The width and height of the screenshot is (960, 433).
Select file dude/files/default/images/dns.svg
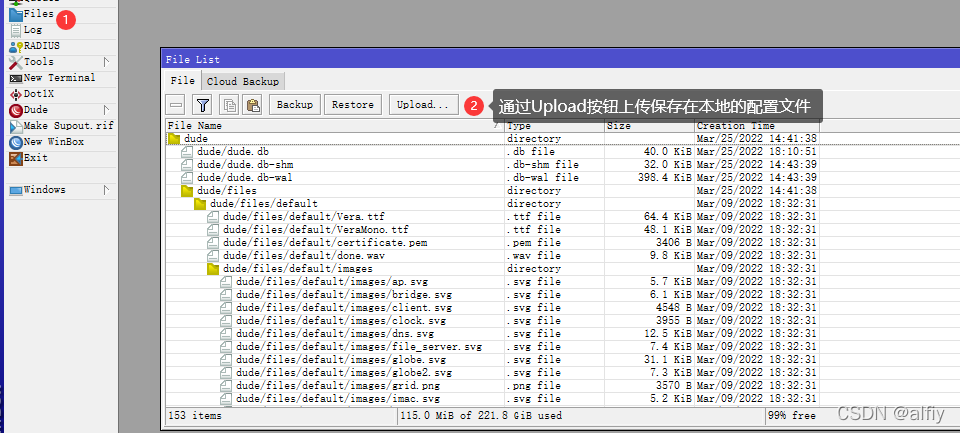tap(492, 334)
